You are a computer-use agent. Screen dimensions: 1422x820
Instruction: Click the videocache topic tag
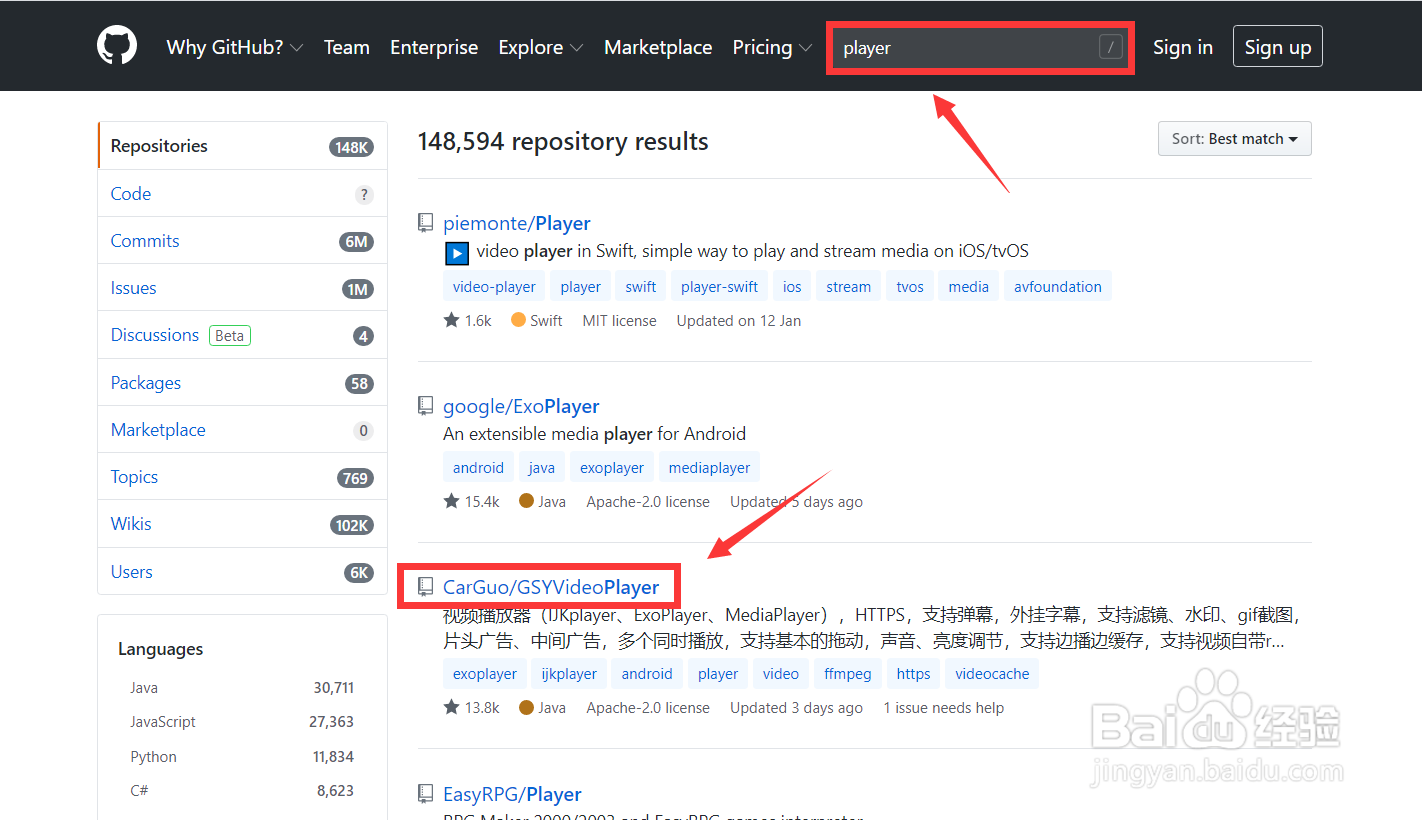992,674
